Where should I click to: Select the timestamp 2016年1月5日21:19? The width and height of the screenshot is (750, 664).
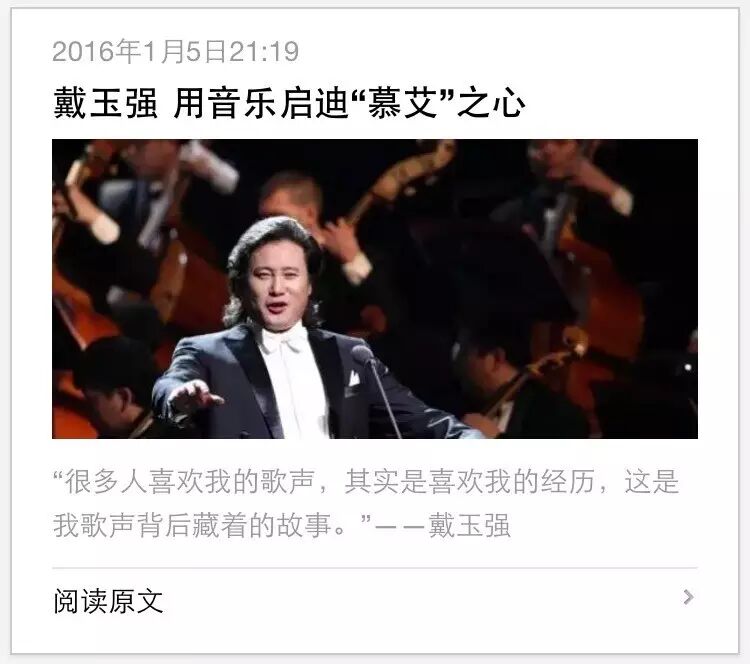176,51
